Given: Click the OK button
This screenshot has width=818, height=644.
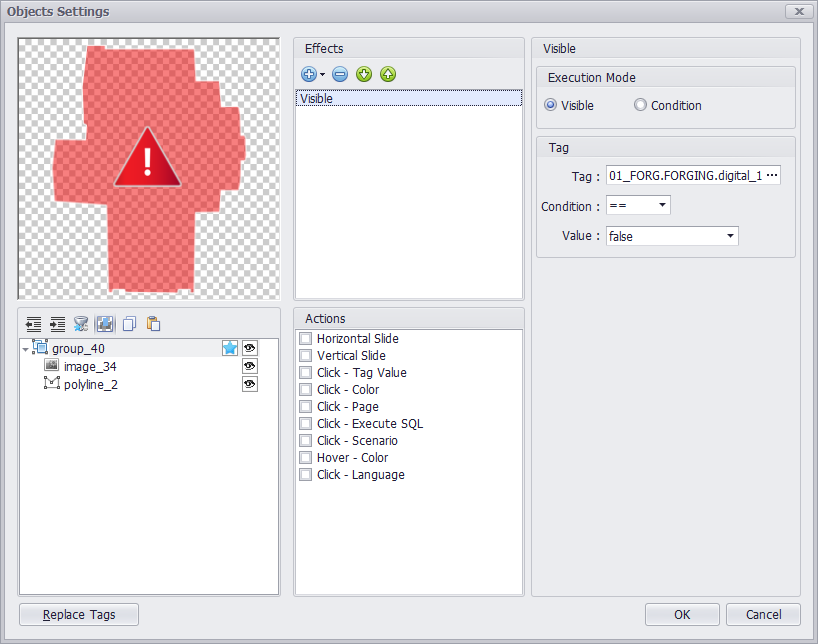Looking at the screenshot, I should pos(682,614).
